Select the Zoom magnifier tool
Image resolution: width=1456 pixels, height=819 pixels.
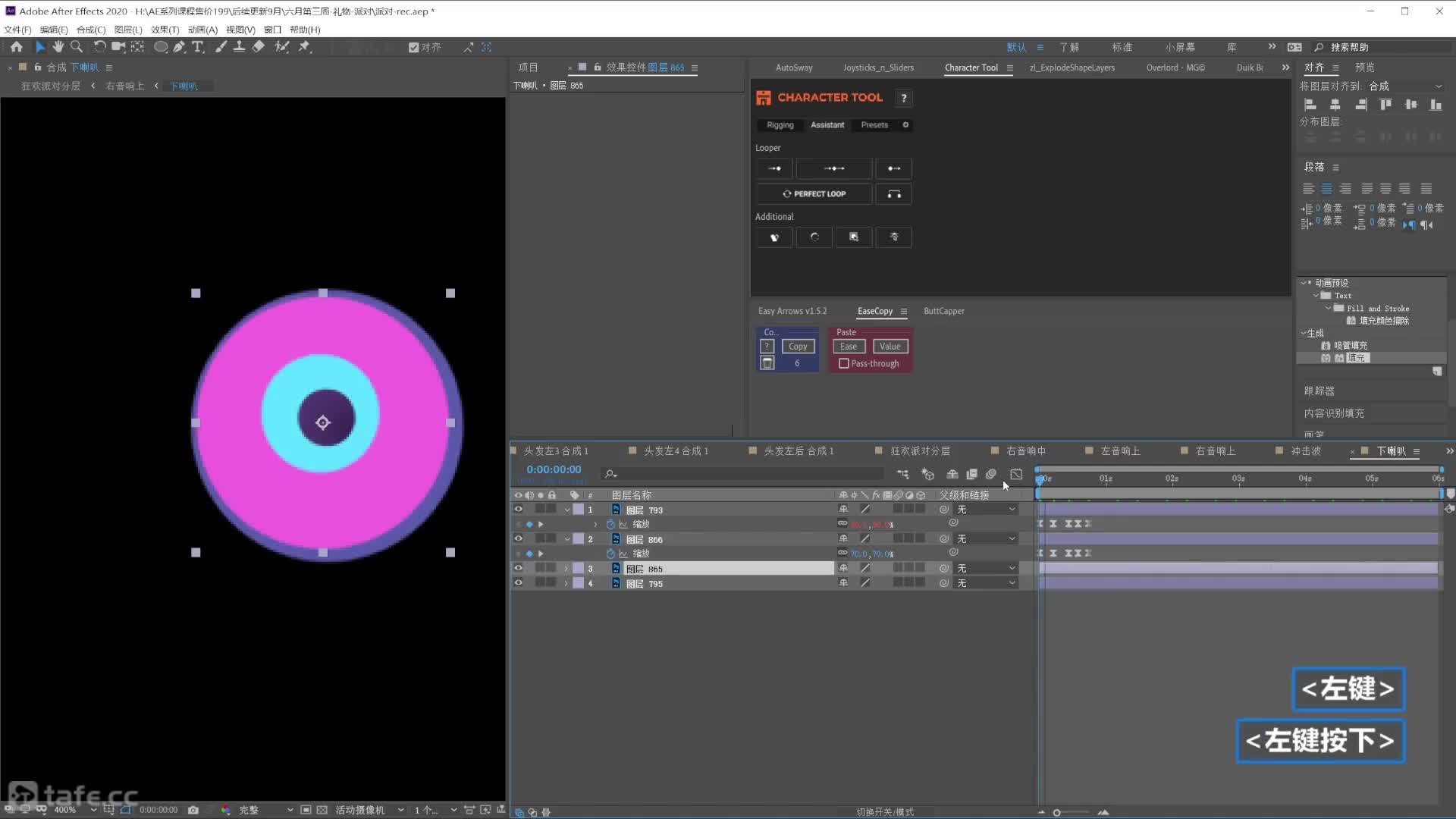coord(77,47)
